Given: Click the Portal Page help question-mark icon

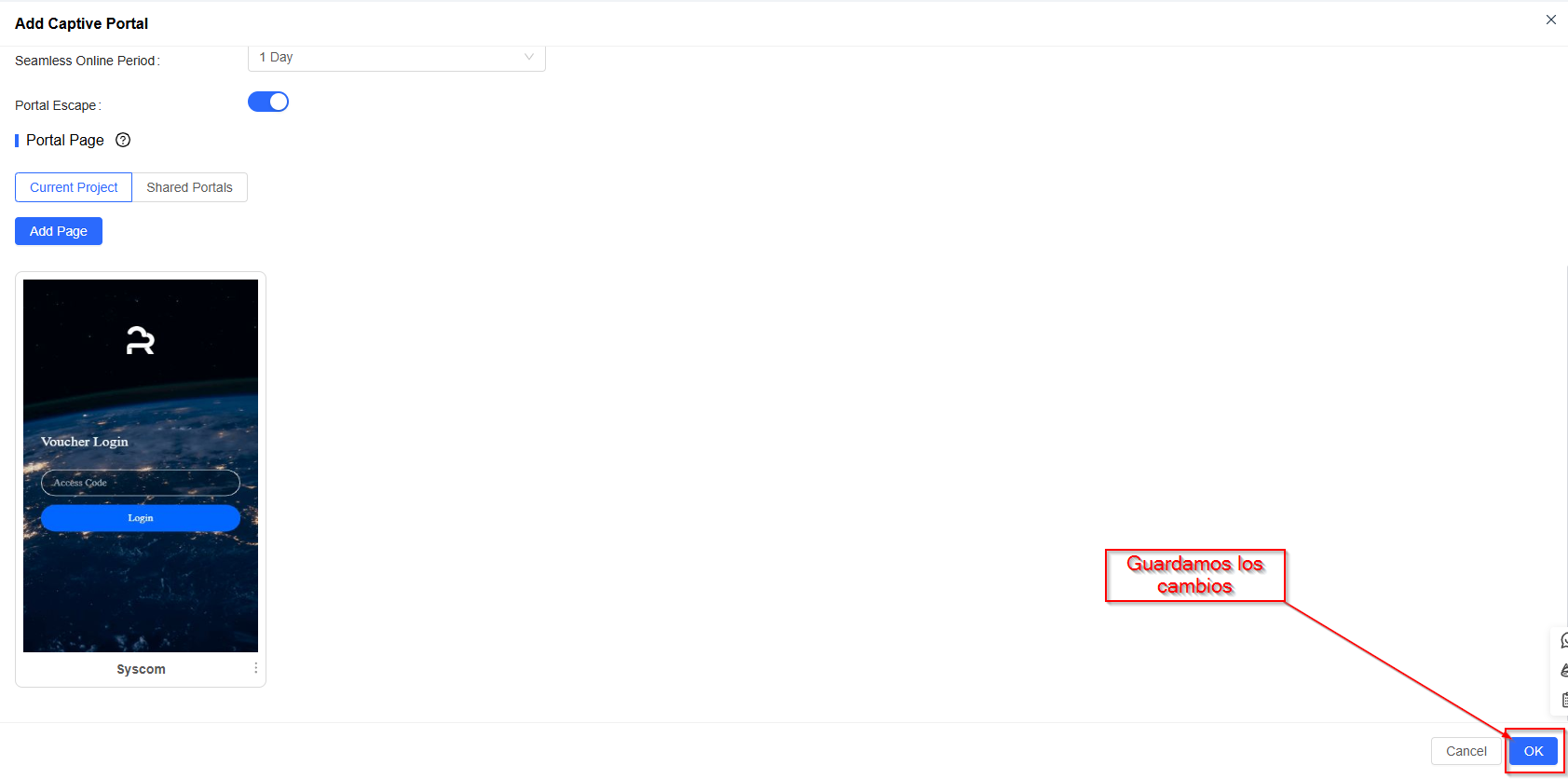Looking at the screenshot, I should [123, 140].
